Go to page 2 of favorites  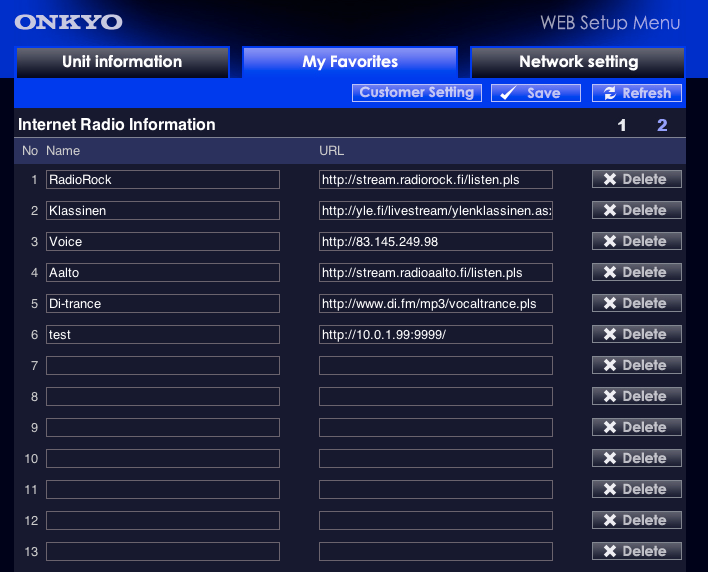click(662, 126)
